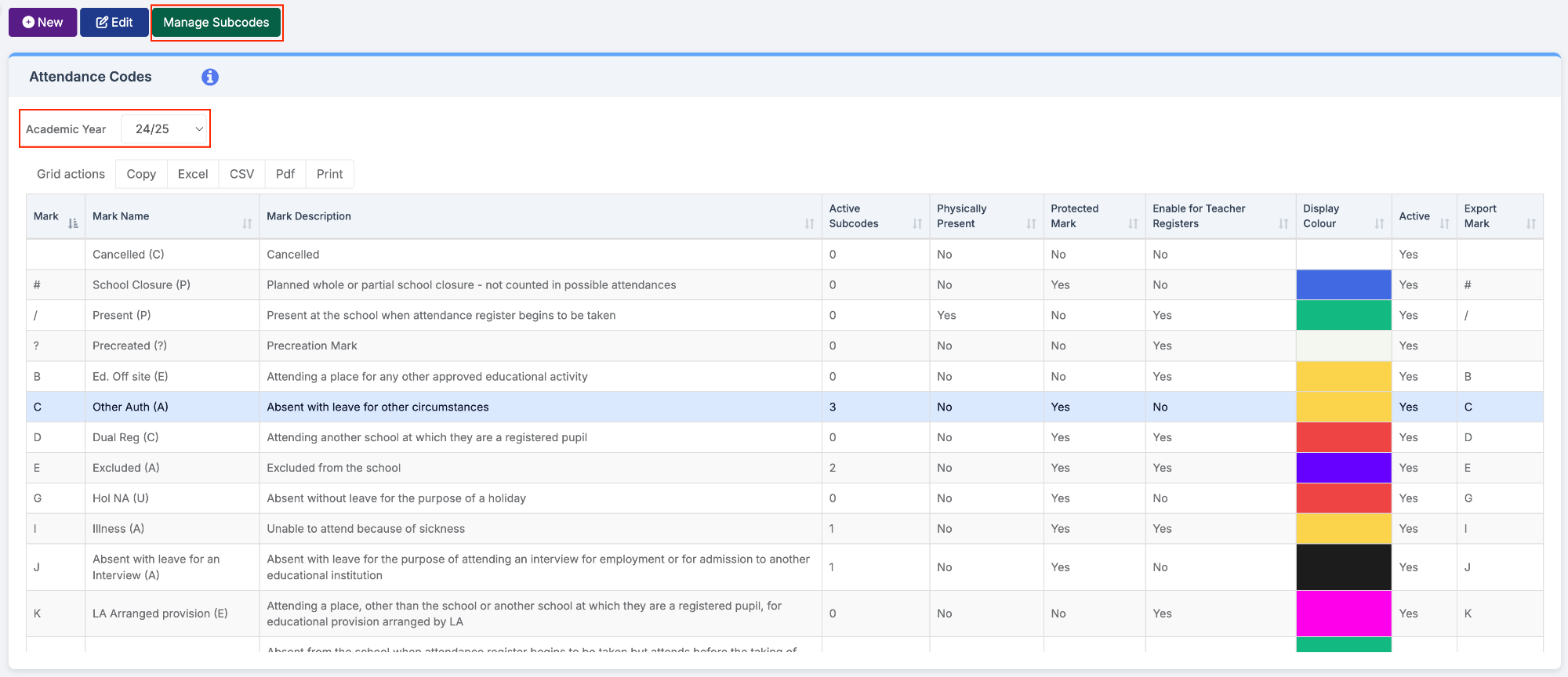Click the Attendance Codes panel title

(90, 77)
